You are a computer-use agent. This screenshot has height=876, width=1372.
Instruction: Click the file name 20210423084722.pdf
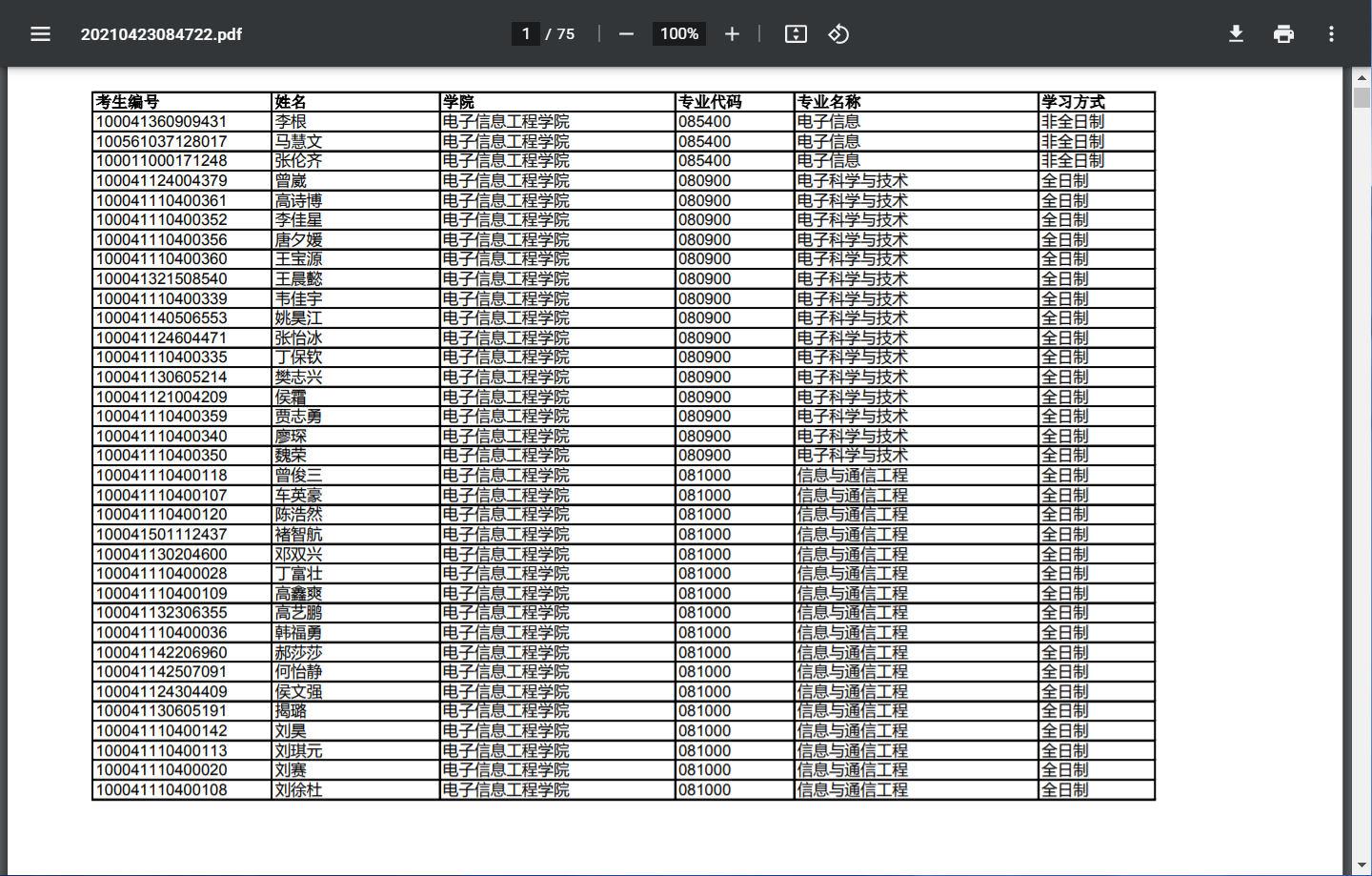pyautogui.click(x=161, y=34)
